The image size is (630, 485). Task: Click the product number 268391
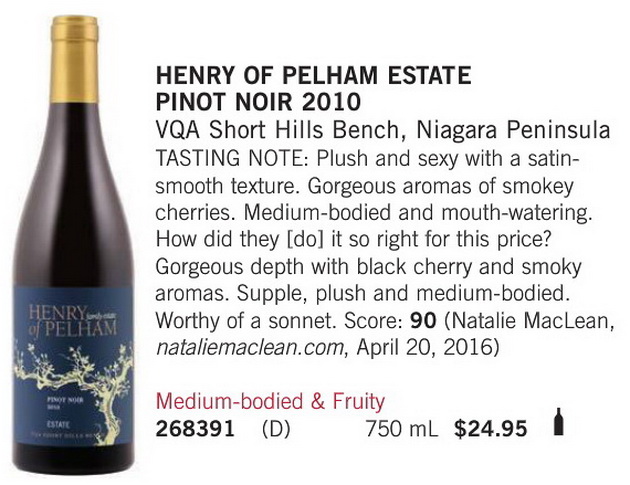pyautogui.click(x=195, y=428)
